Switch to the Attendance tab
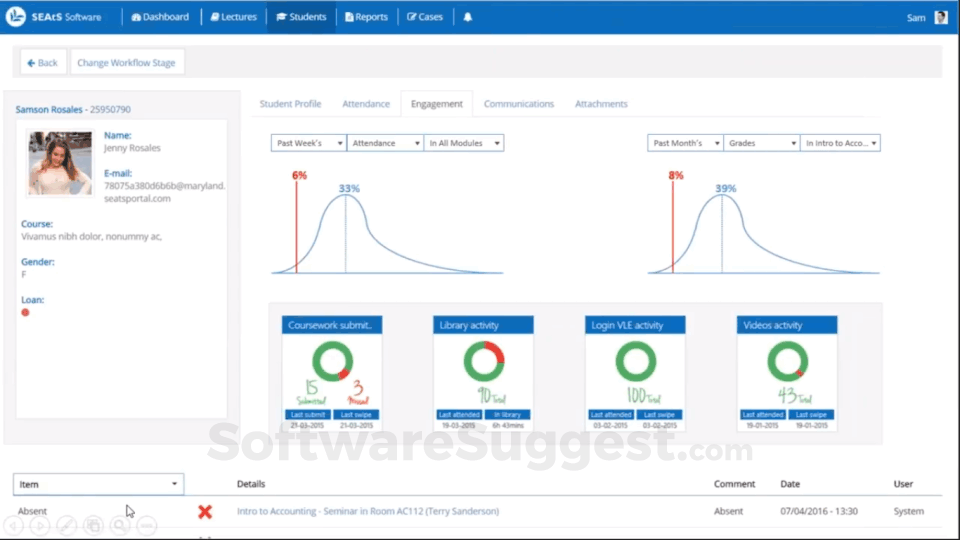Image resolution: width=960 pixels, height=540 pixels. pyautogui.click(x=366, y=104)
